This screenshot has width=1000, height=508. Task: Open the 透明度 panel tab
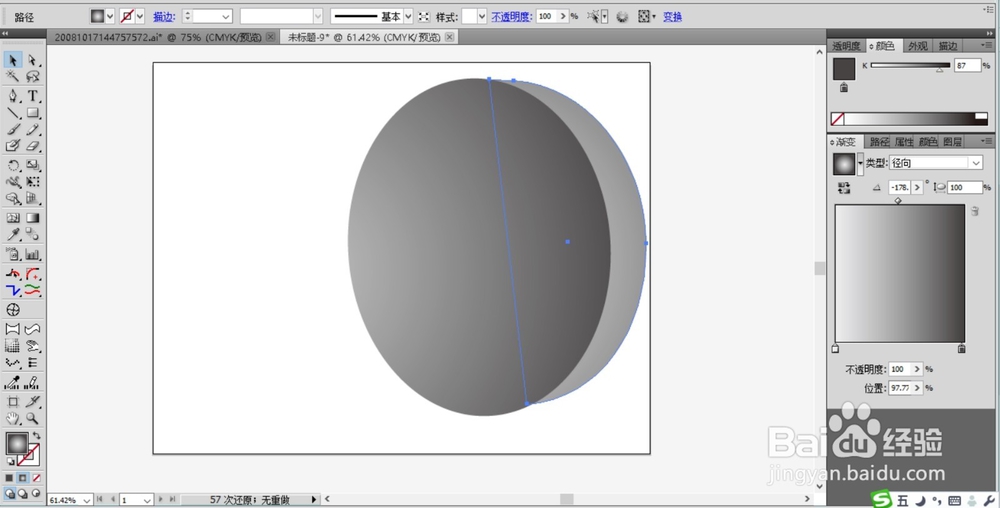point(846,46)
